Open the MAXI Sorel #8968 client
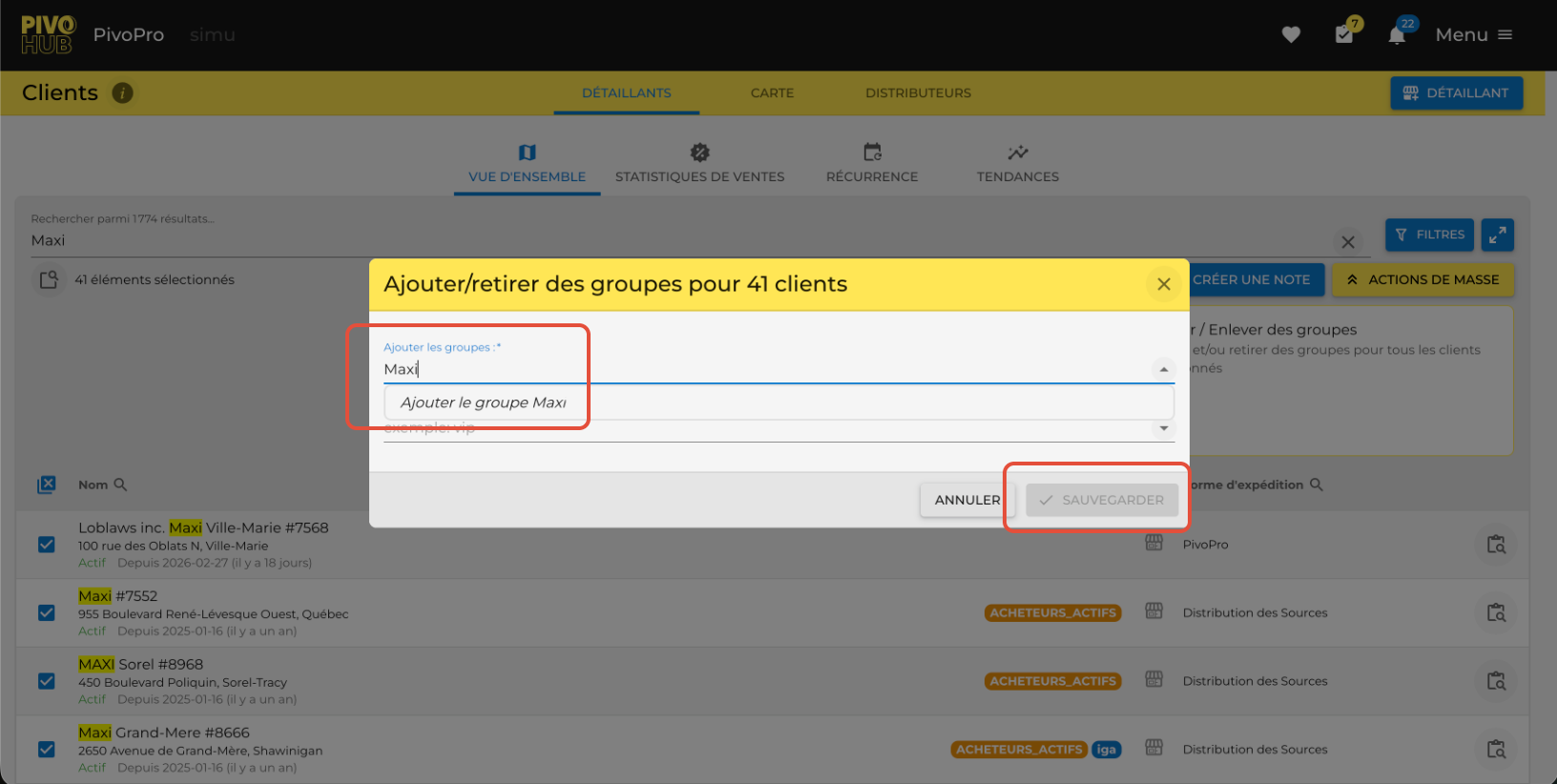Screen dimensions: 1557x784 [x=140, y=665]
